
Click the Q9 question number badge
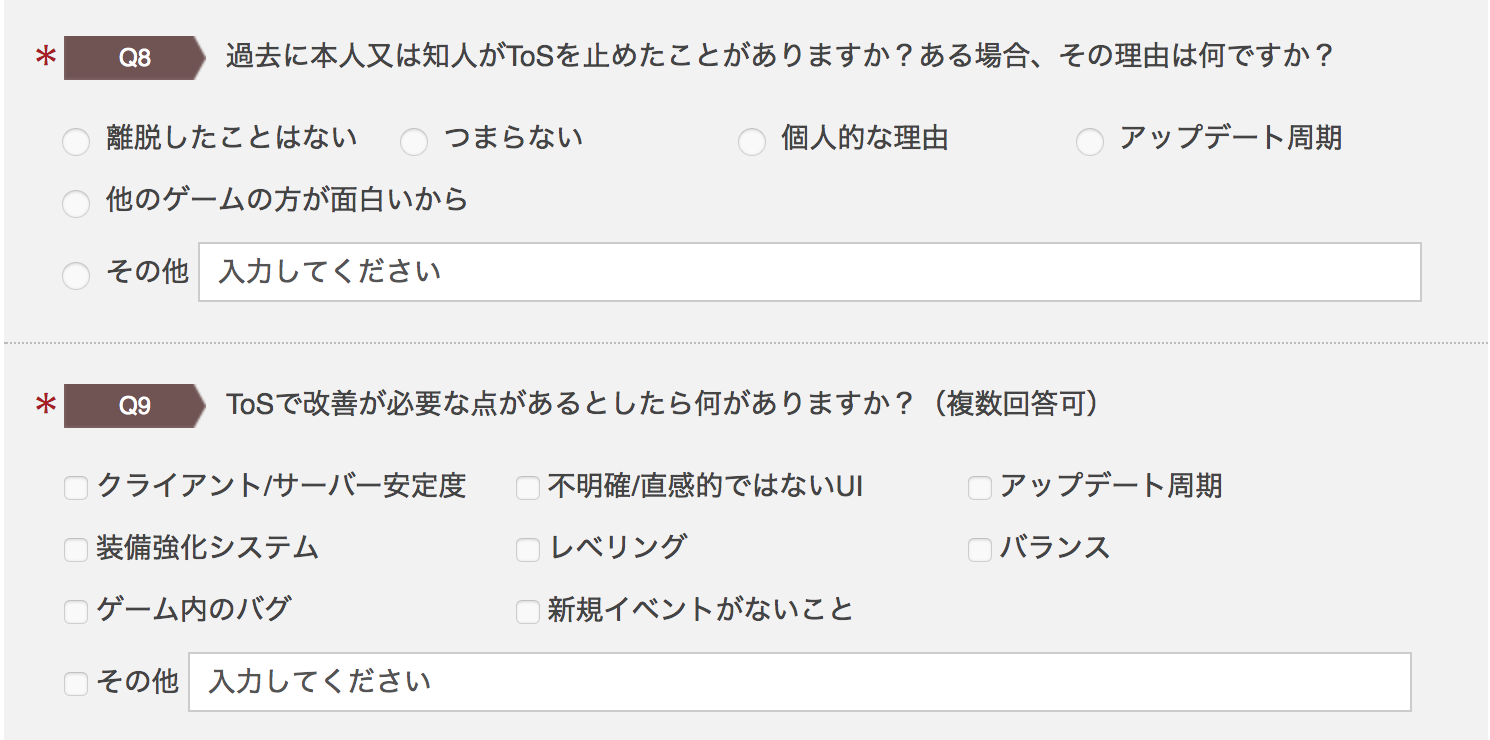[134, 406]
